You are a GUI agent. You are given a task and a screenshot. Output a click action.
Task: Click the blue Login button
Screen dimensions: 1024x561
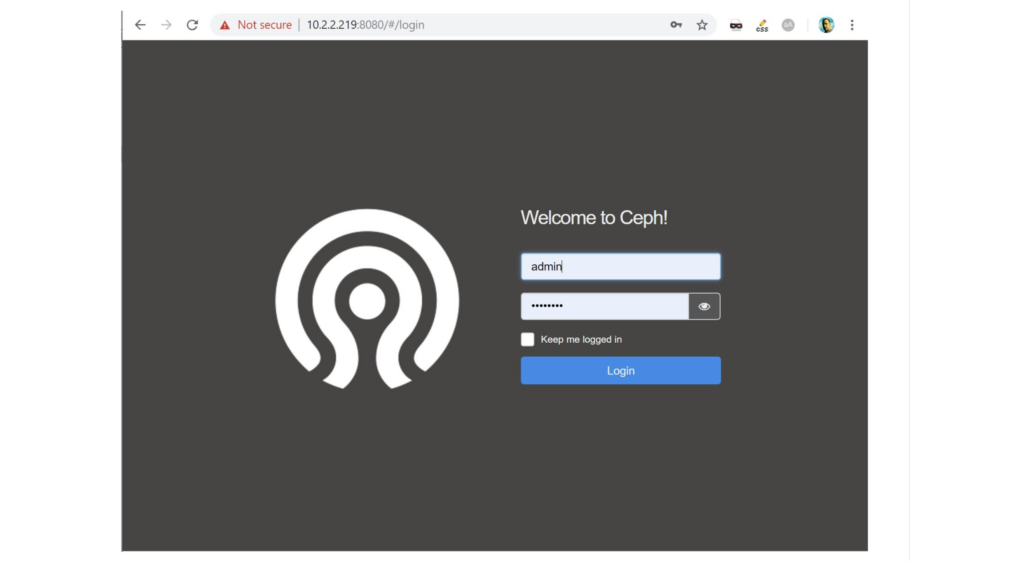tap(620, 370)
